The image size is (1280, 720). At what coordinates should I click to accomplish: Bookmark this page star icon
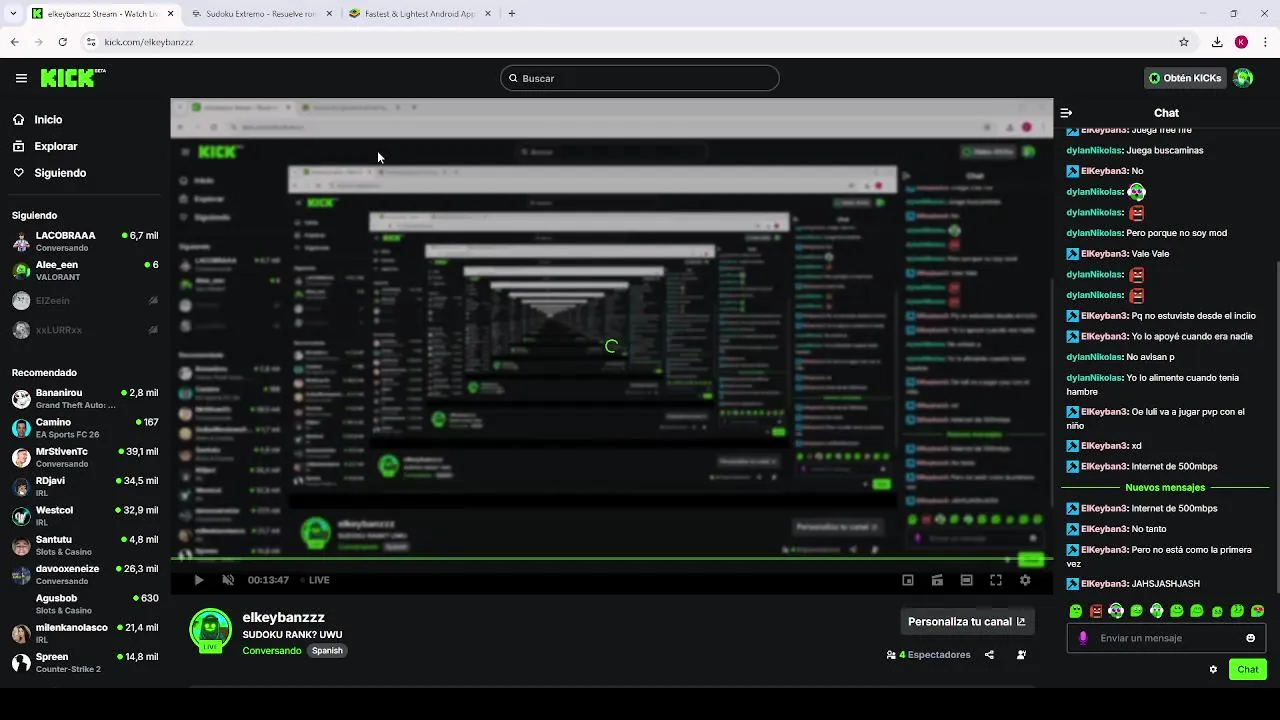pos(1184,42)
